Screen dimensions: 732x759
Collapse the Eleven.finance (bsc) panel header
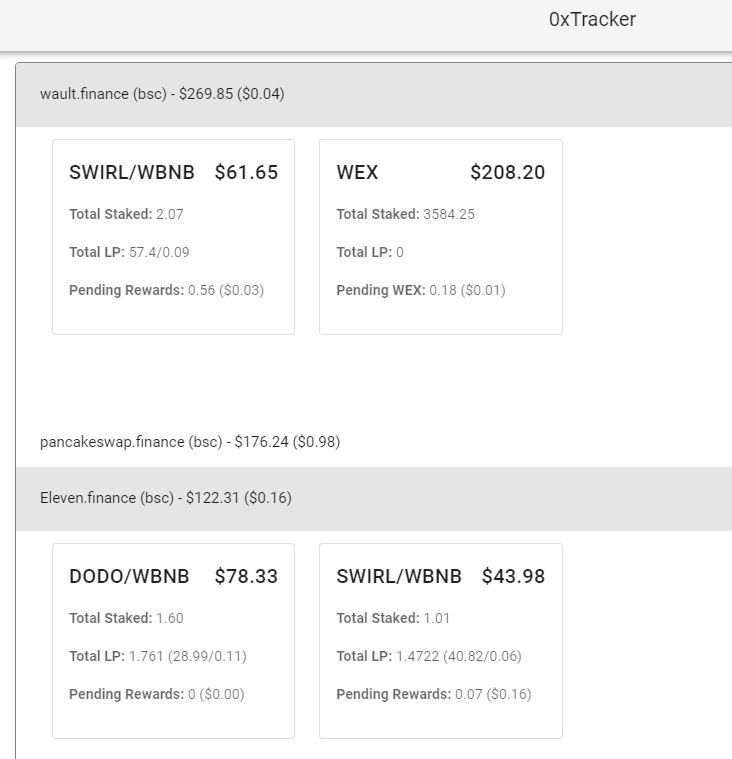[374, 498]
